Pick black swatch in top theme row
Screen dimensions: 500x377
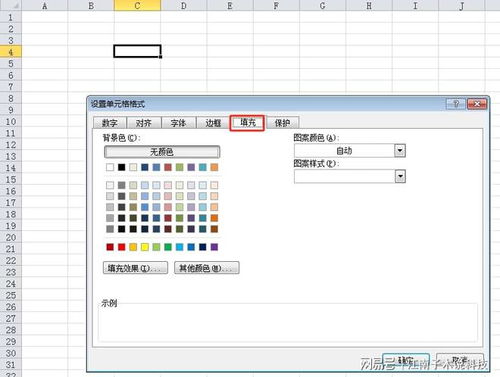coord(122,167)
